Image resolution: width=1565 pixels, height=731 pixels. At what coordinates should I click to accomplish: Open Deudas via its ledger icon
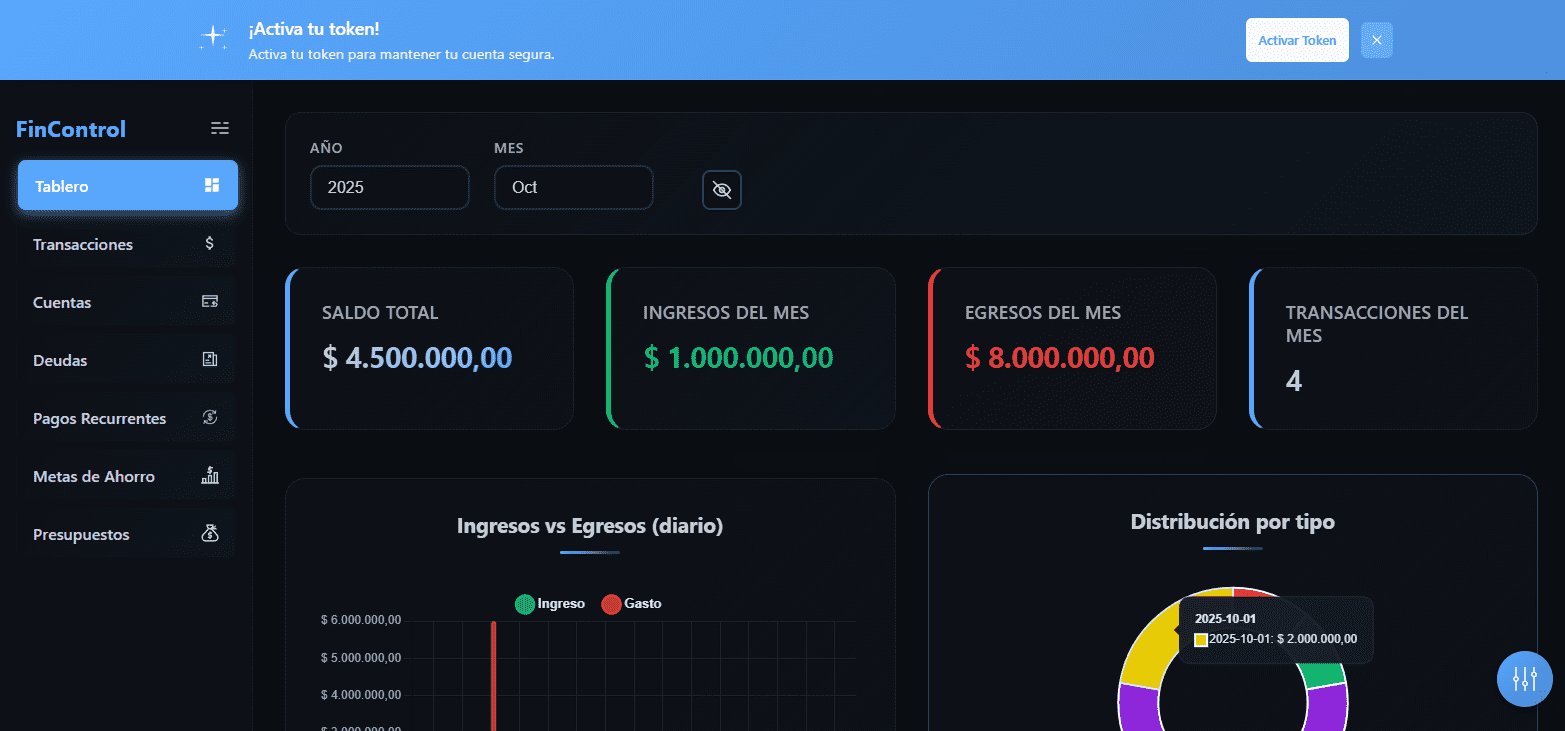click(210, 359)
